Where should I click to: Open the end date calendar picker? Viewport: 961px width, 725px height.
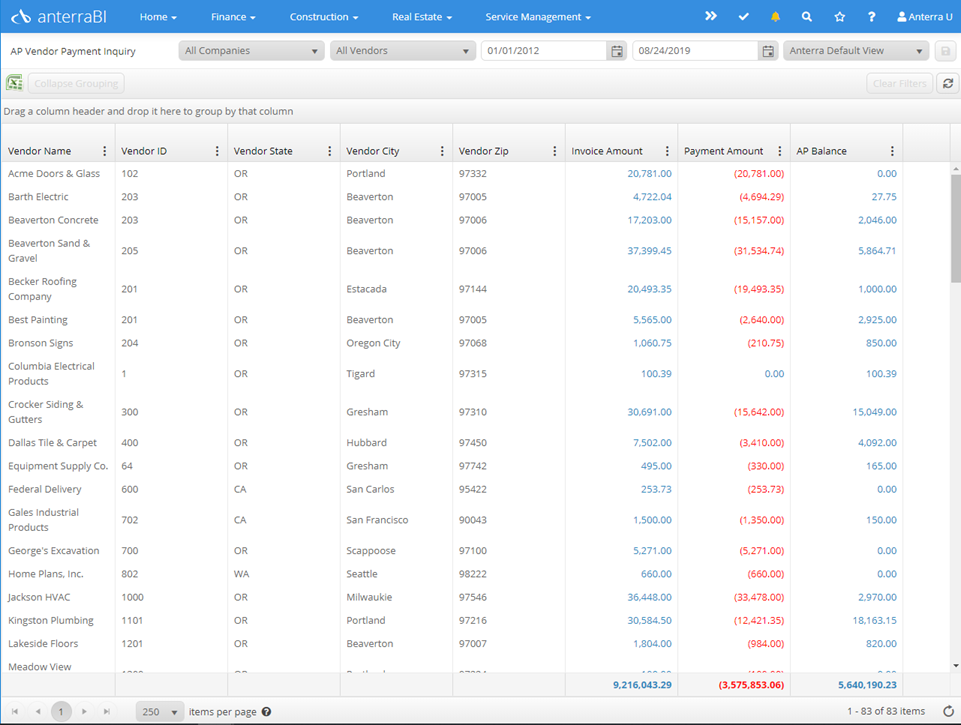click(x=768, y=51)
